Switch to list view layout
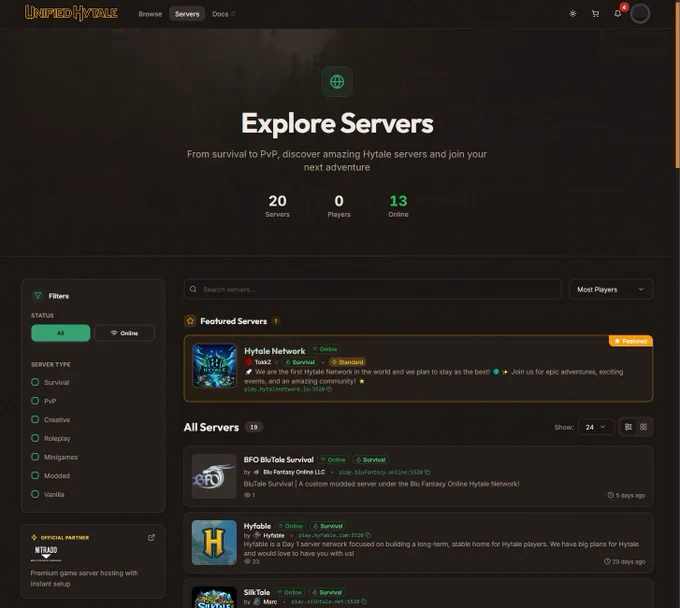 (628, 427)
